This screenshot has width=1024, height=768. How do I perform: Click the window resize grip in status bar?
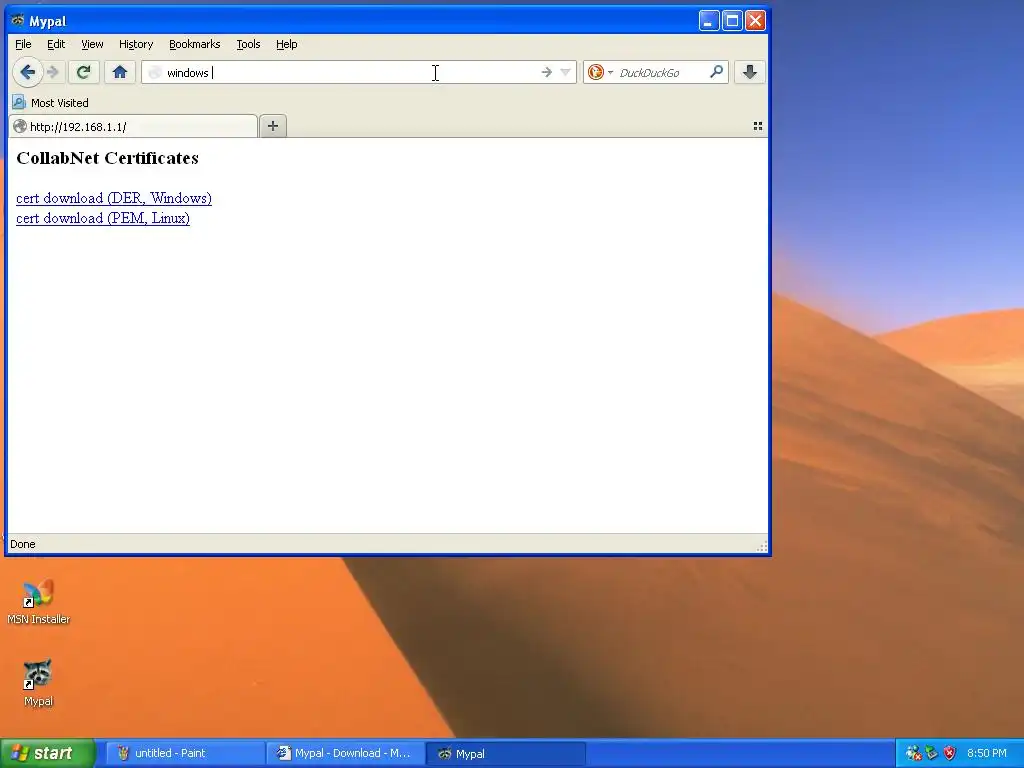[x=761, y=547]
